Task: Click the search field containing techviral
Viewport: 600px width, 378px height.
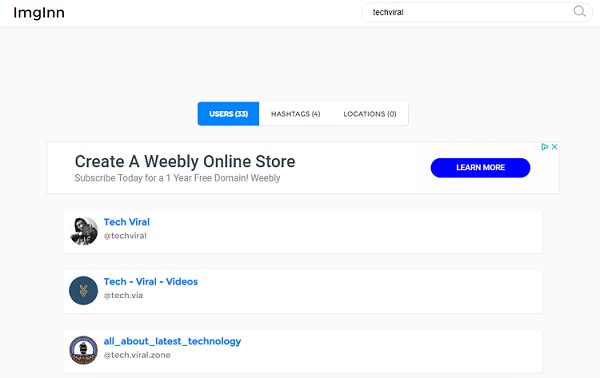Action: (477, 12)
